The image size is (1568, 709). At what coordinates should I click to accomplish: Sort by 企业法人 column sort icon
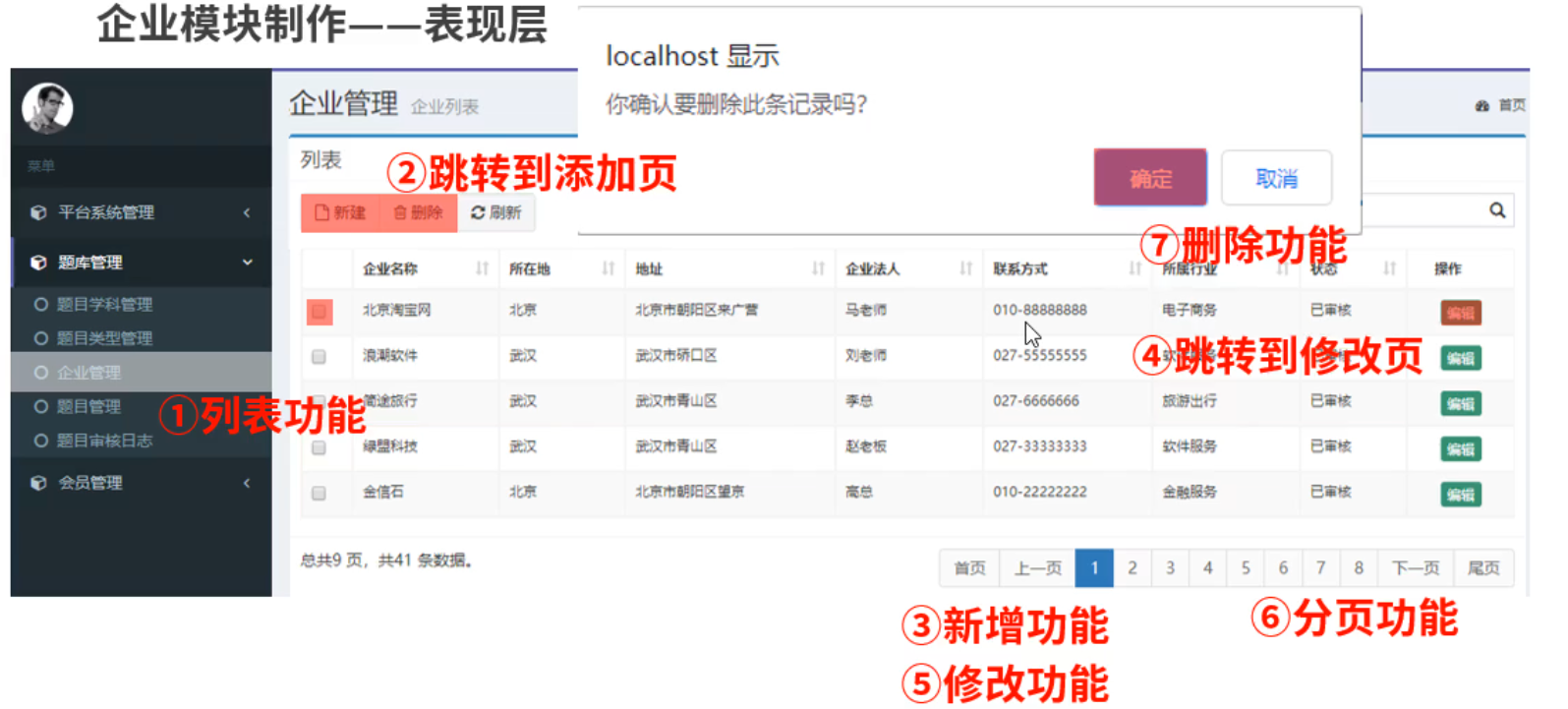click(965, 268)
